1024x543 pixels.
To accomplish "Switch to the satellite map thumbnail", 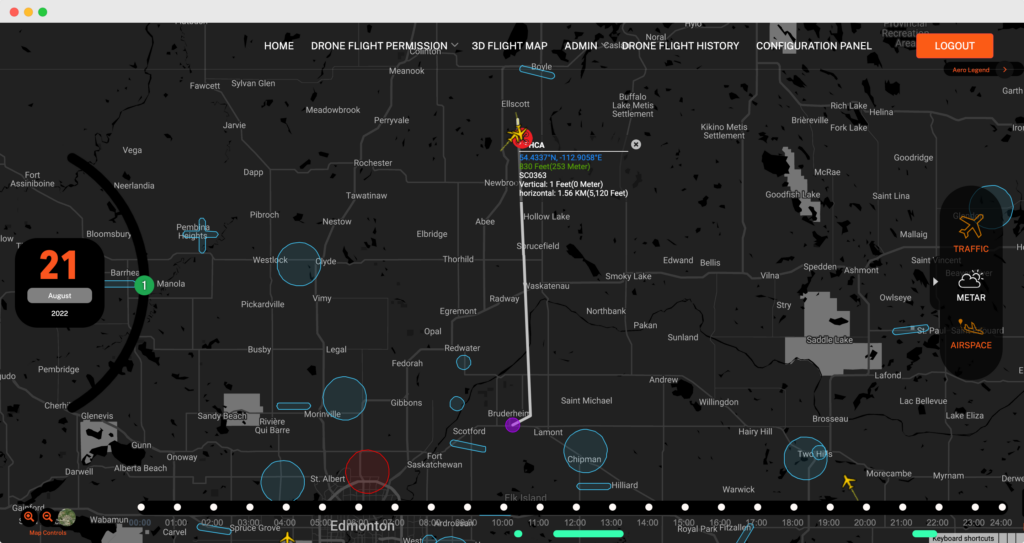I will pyautogui.click(x=66, y=518).
